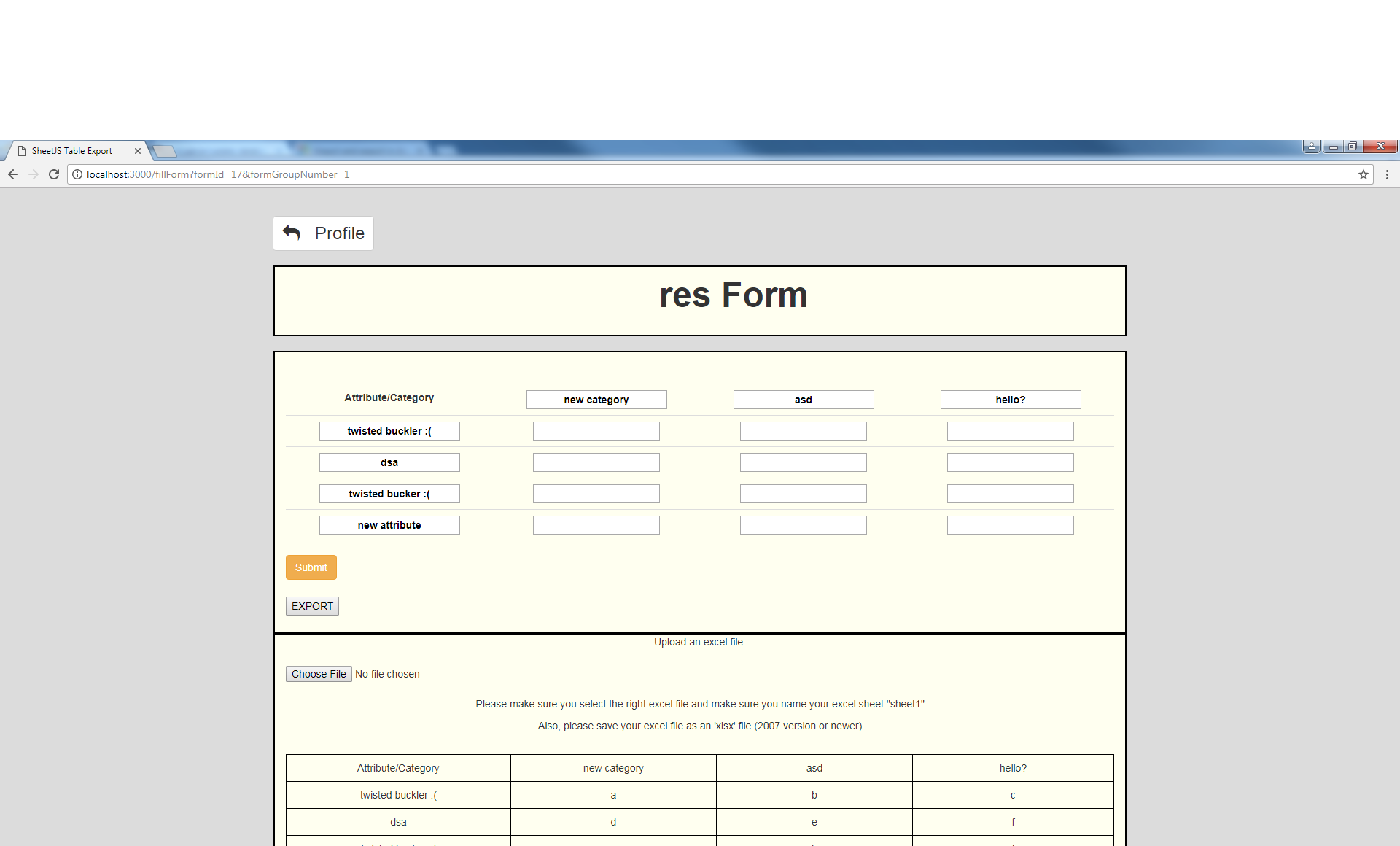Bookmark this page with the star icon
Image resolution: width=1400 pixels, height=846 pixels.
(x=1363, y=174)
